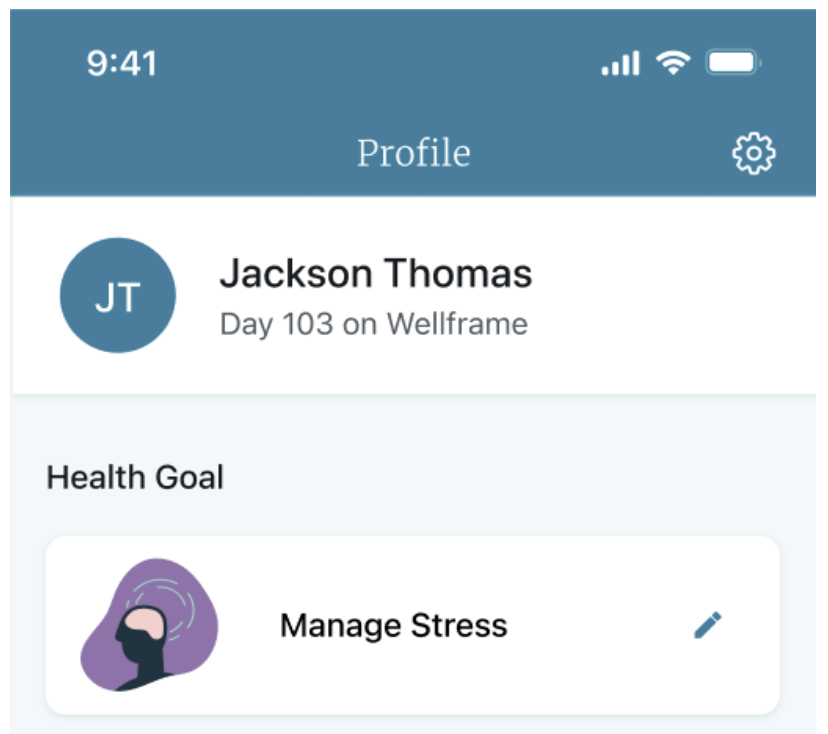Tap the 9:41 clock in status bar
This screenshot has width=828, height=734.
point(122,64)
